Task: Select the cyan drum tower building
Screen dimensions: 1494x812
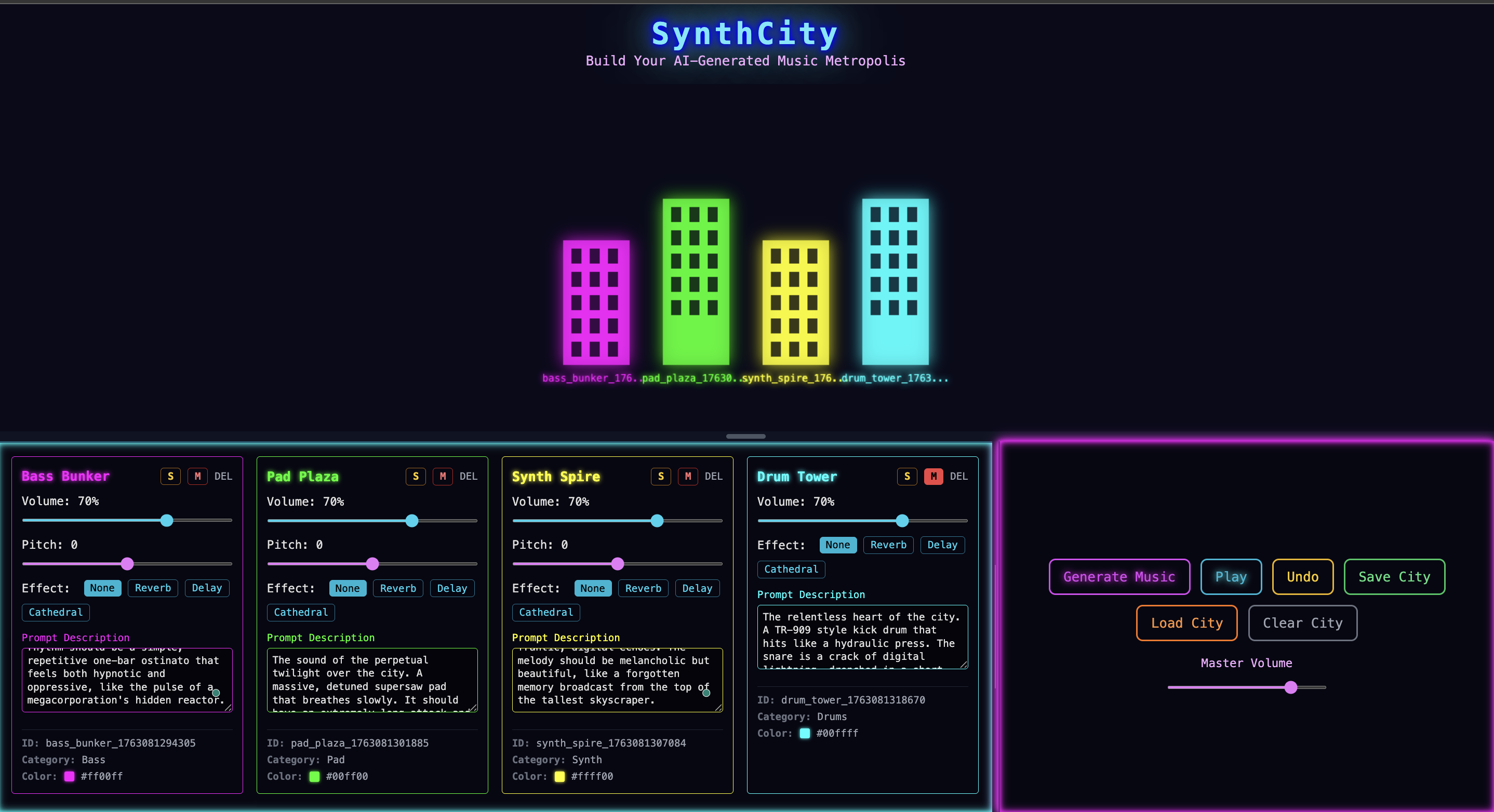Action: coord(895,282)
